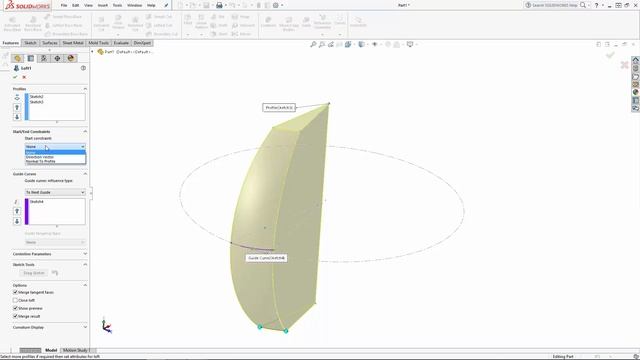Open the ConfigurationManager tab icon
This screenshot has height=360, width=640.
coord(44,58)
